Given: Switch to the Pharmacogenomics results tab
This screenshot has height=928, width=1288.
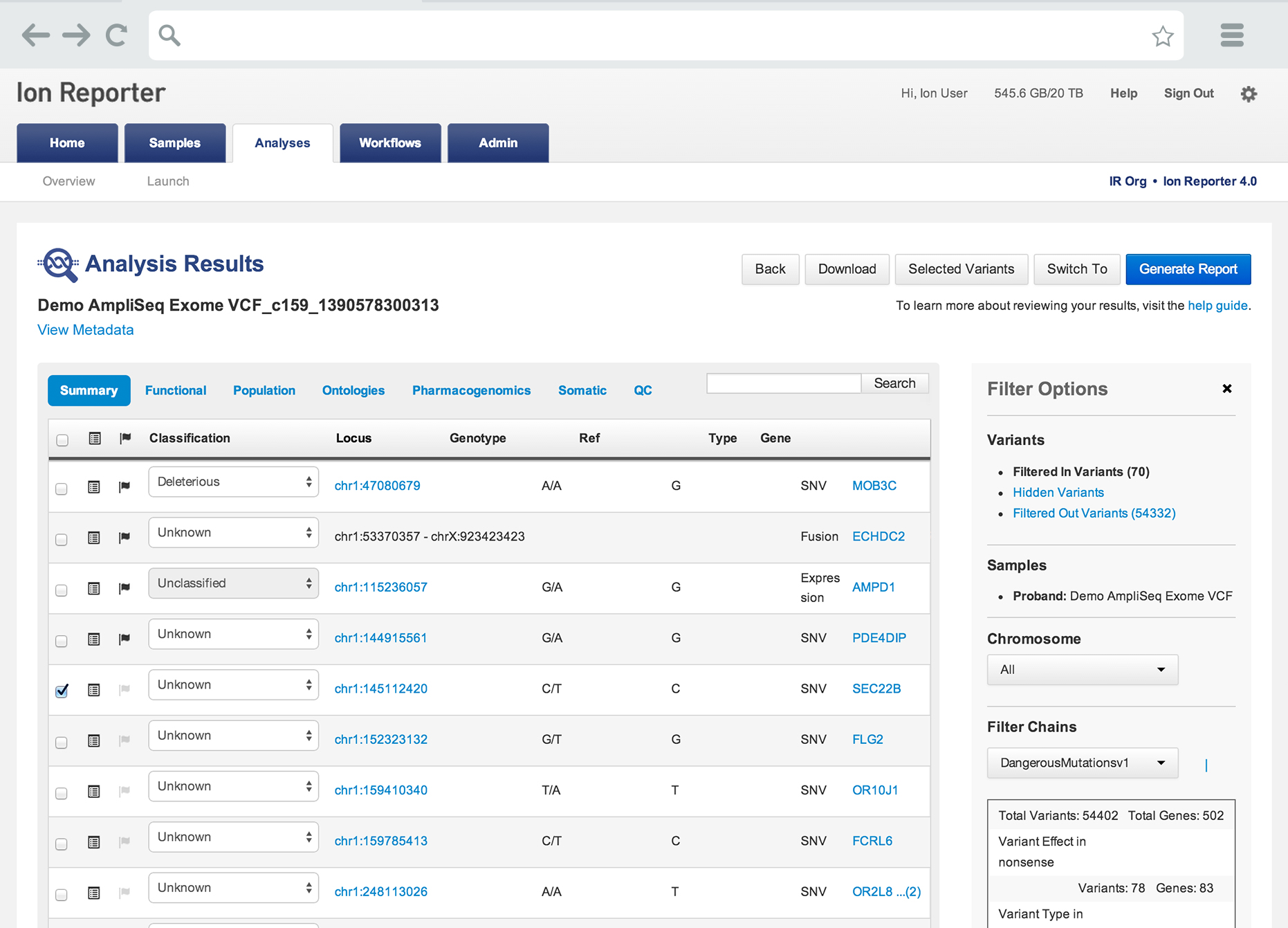Looking at the screenshot, I should click(x=472, y=390).
